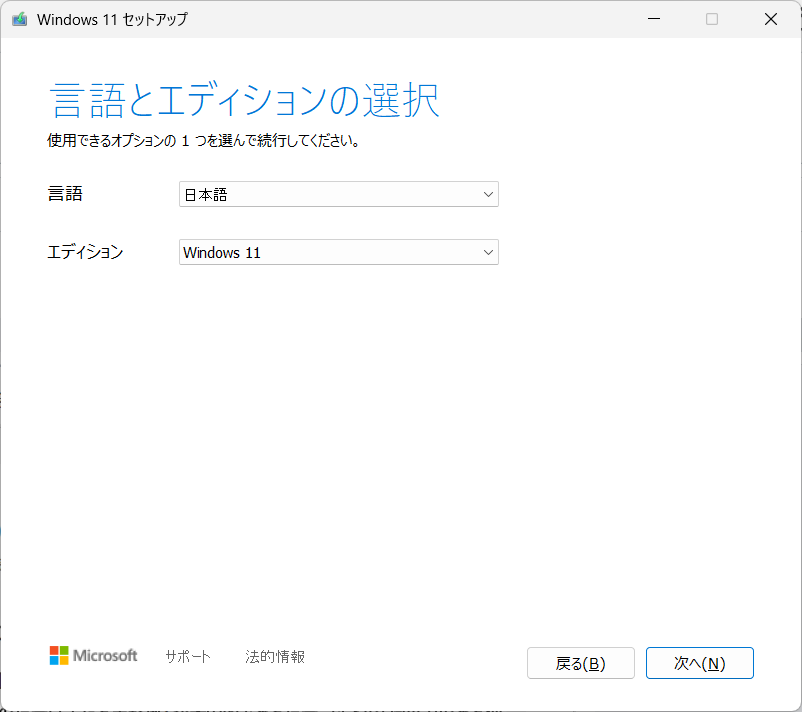
Task: Click the エディション field label
Action: [x=85, y=252]
